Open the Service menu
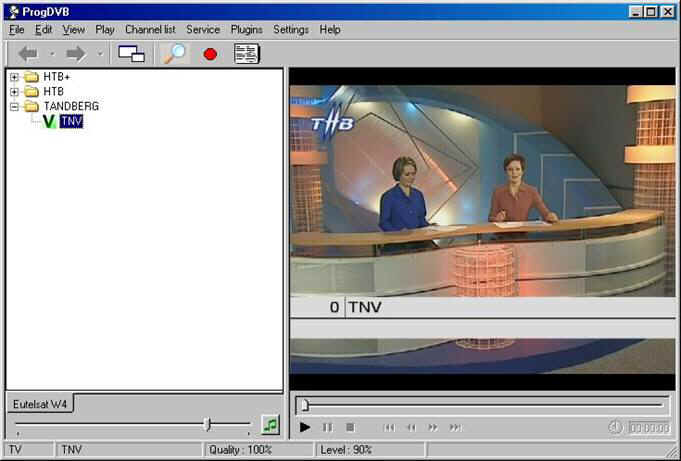Viewport: 681px width, 461px height. [203, 30]
